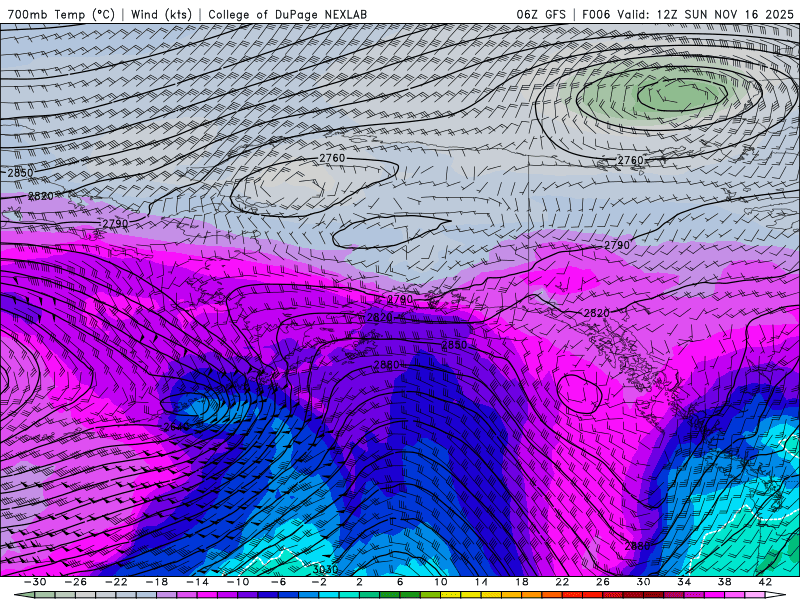Click 'F006 Valid: 12Z SUN NOV 16 2025'

[x=688, y=14]
